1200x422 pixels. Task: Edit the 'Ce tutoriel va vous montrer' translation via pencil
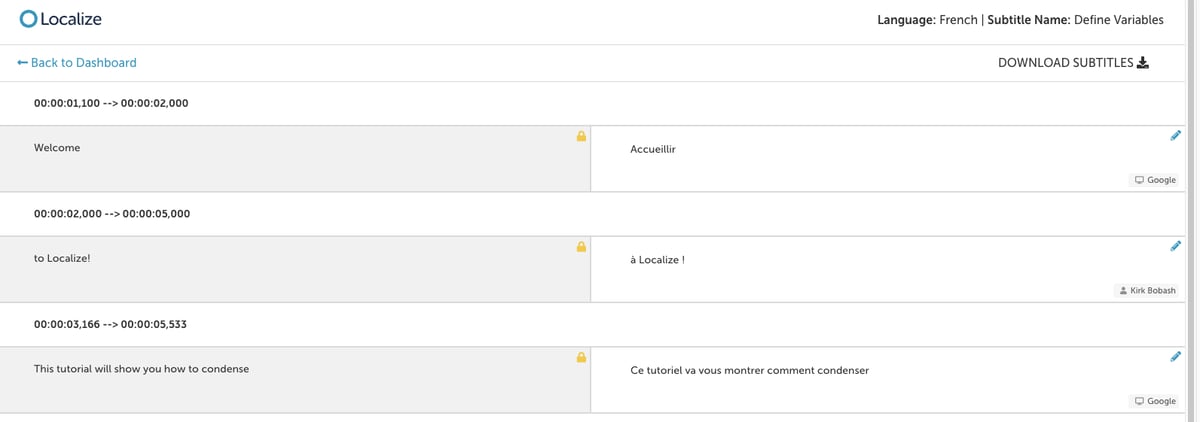tap(1176, 356)
